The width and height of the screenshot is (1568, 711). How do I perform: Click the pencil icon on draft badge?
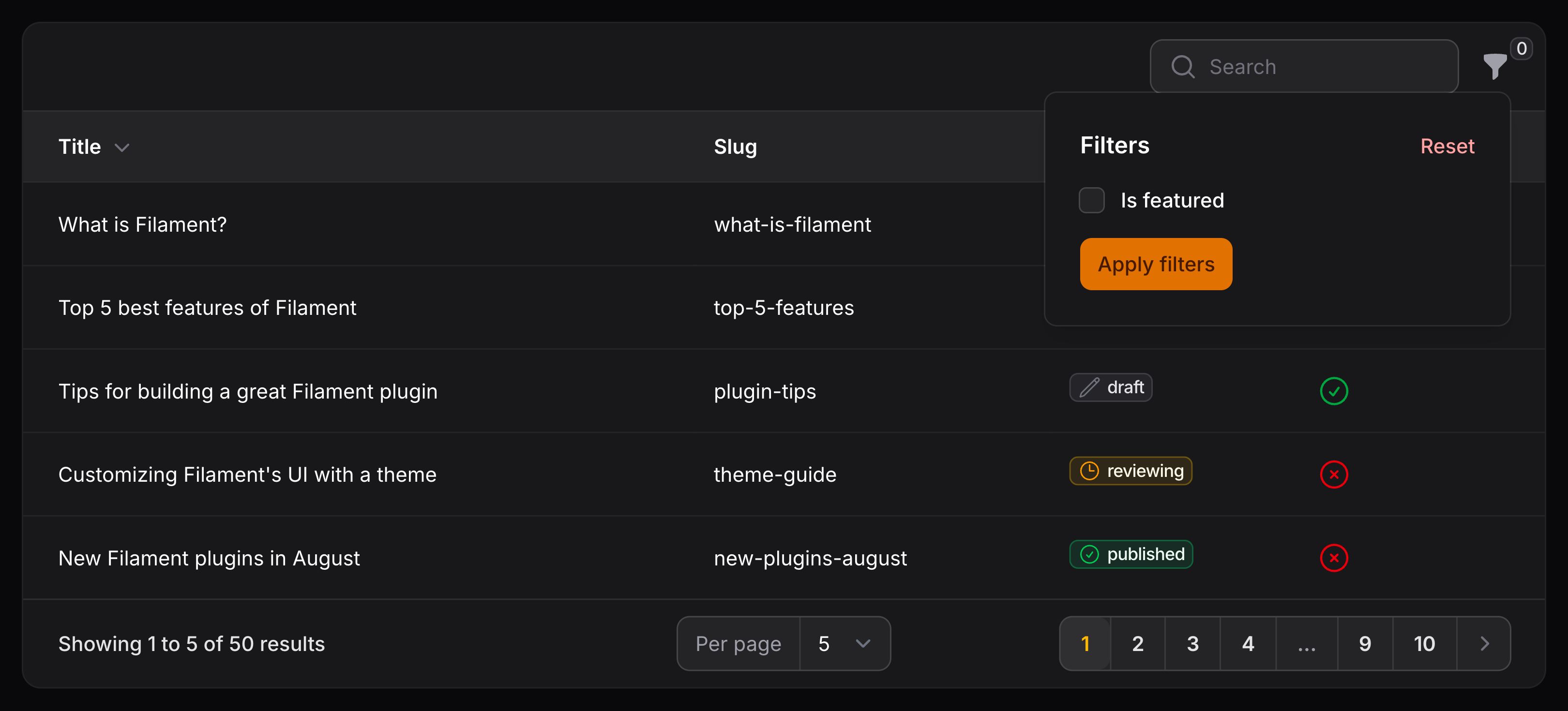coord(1089,387)
